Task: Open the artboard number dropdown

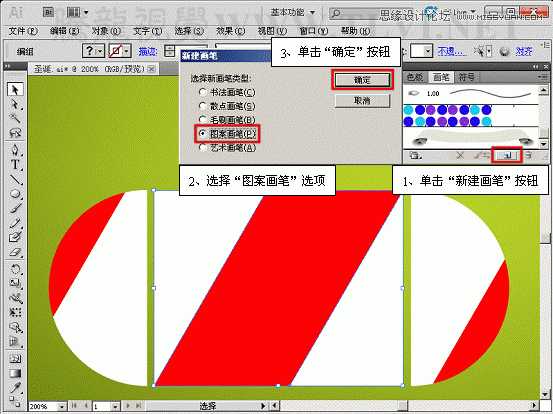Action: pyautogui.click(x=115, y=406)
